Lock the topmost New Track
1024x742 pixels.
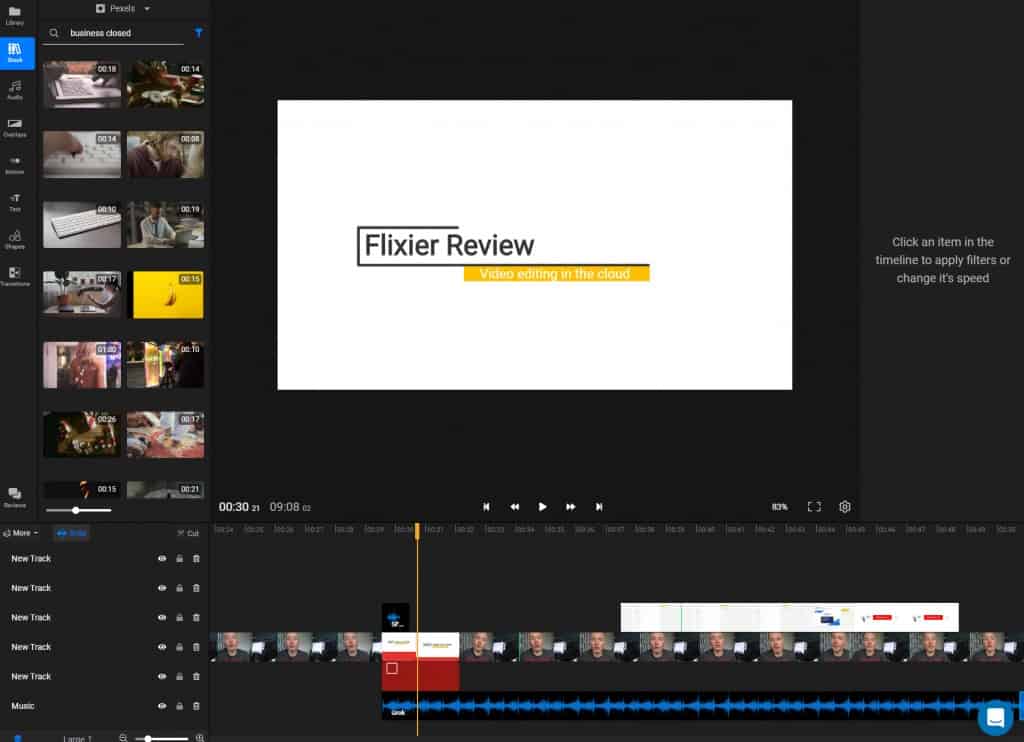pos(180,558)
